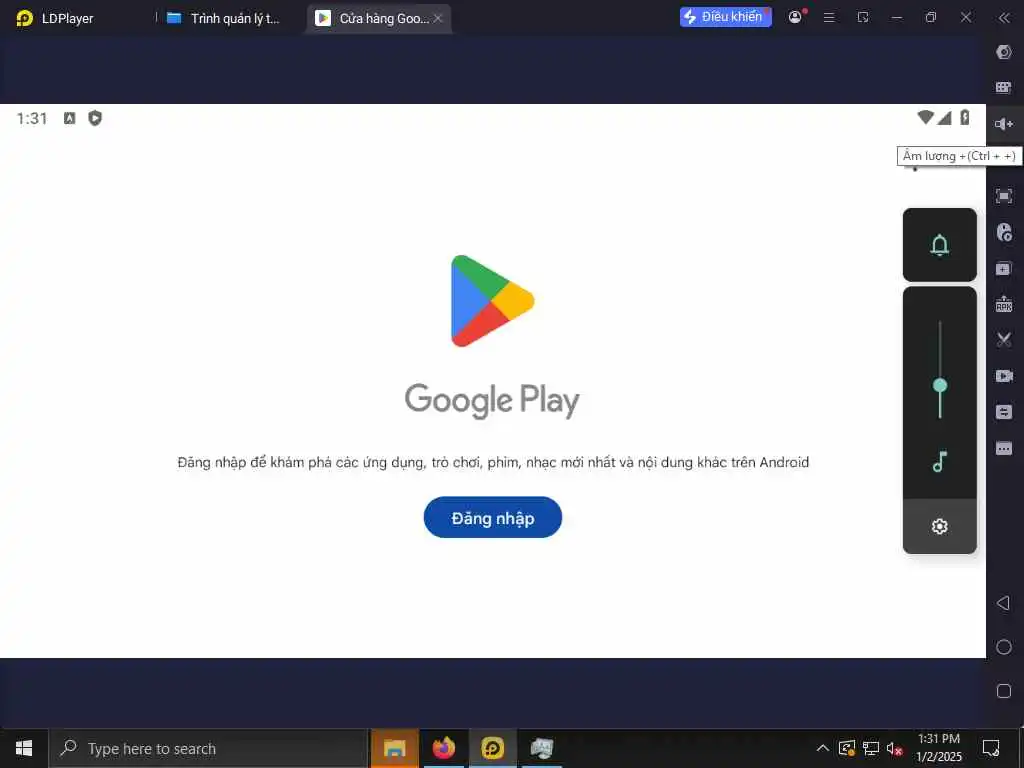The width and height of the screenshot is (1024, 768).
Task: Click the music note media icon
Action: (940, 461)
